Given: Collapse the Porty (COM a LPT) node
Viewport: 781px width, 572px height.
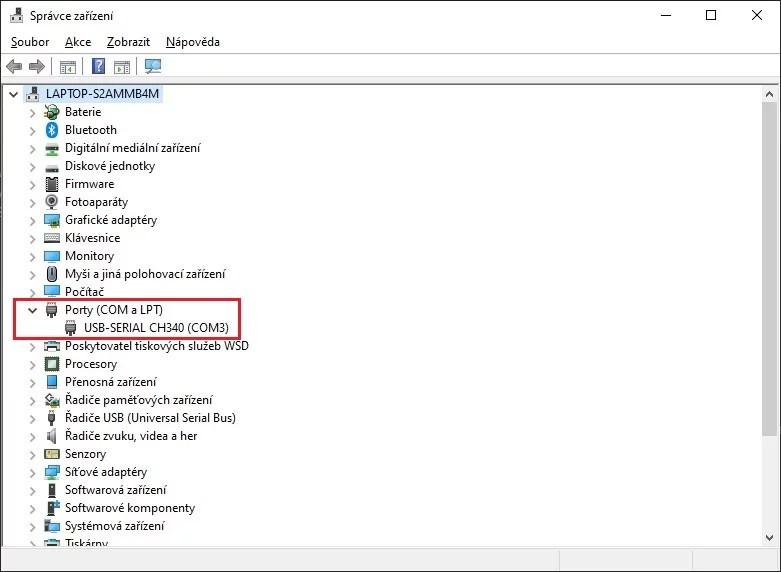Looking at the screenshot, I should (33, 310).
